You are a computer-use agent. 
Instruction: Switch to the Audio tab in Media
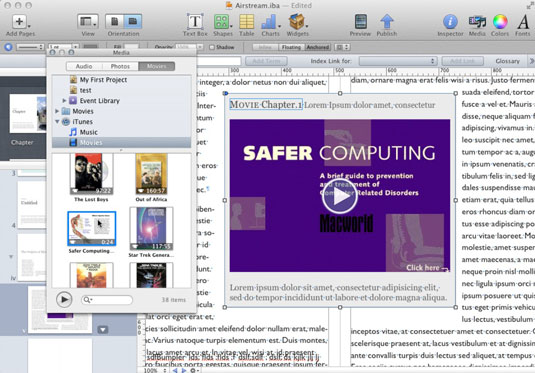pyautogui.click(x=84, y=66)
